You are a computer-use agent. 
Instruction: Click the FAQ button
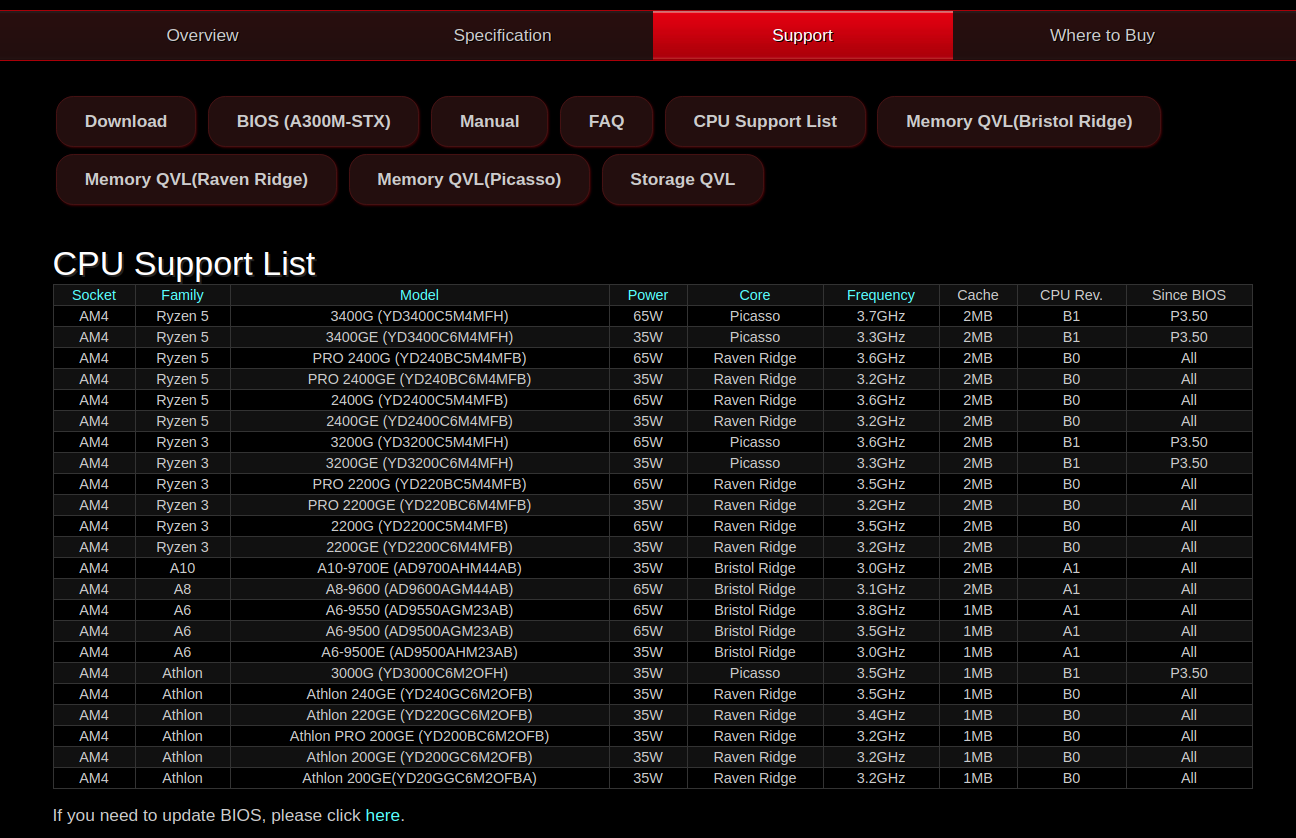click(606, 121)
